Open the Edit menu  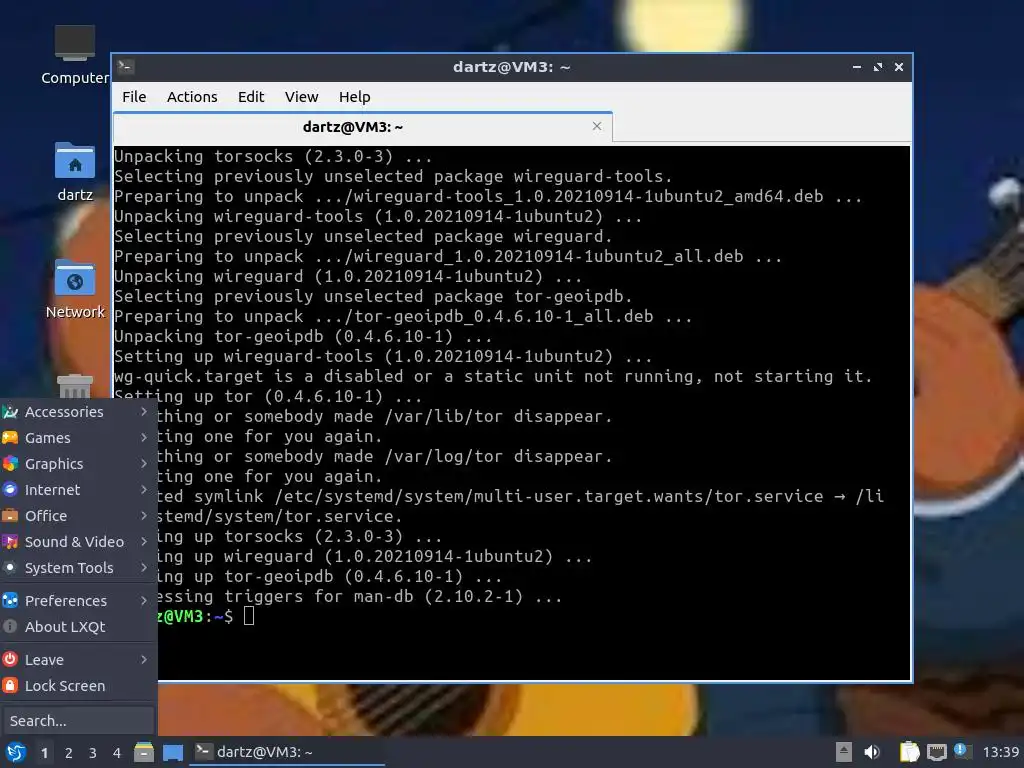pyautogui.click(x=251, y=97)
